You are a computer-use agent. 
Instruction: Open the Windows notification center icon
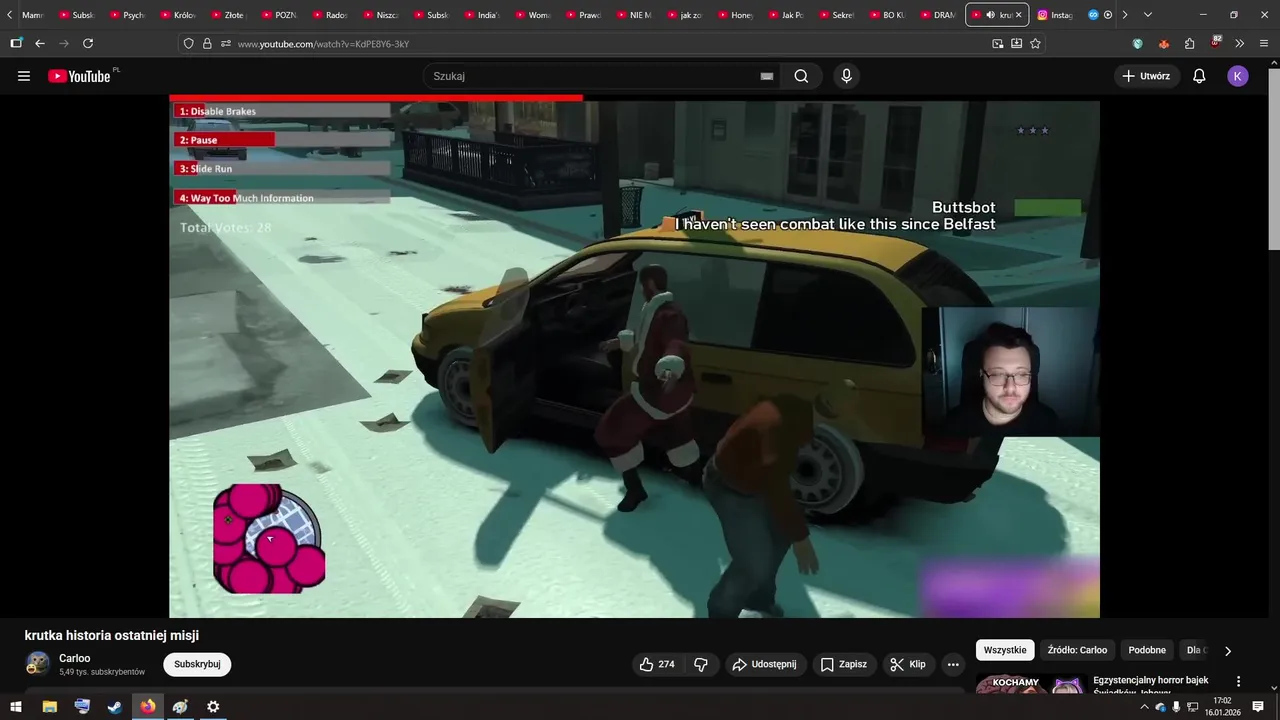pos(1258,707)
